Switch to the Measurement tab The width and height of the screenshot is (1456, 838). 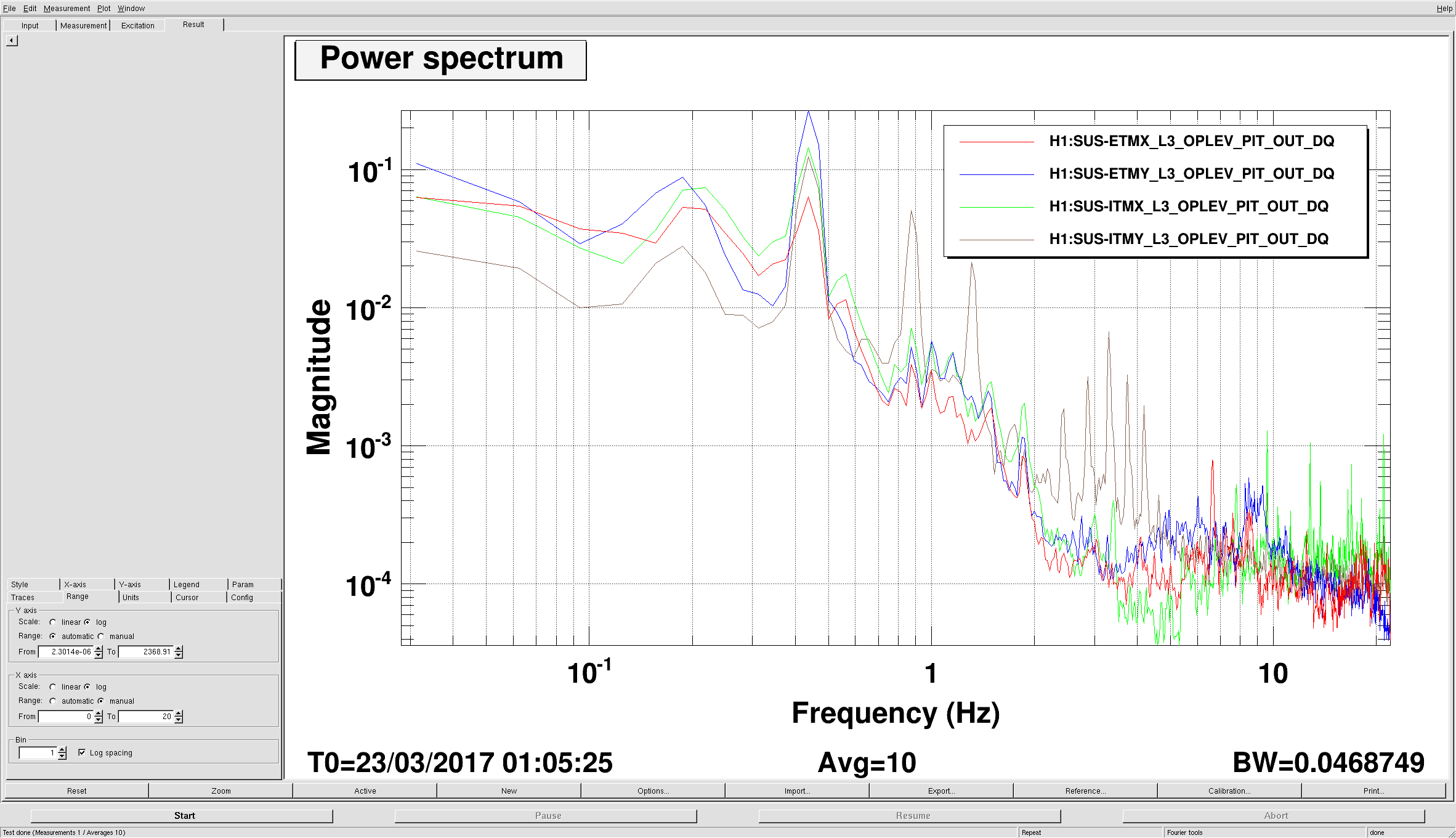pos(83,25)
